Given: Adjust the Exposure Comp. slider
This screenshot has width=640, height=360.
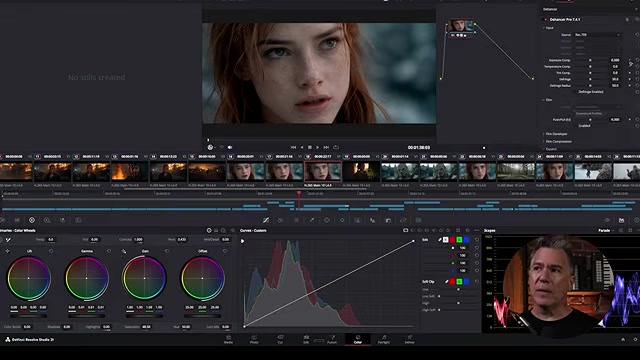Looking at the screenshot, I should click(x=590, y=60).
